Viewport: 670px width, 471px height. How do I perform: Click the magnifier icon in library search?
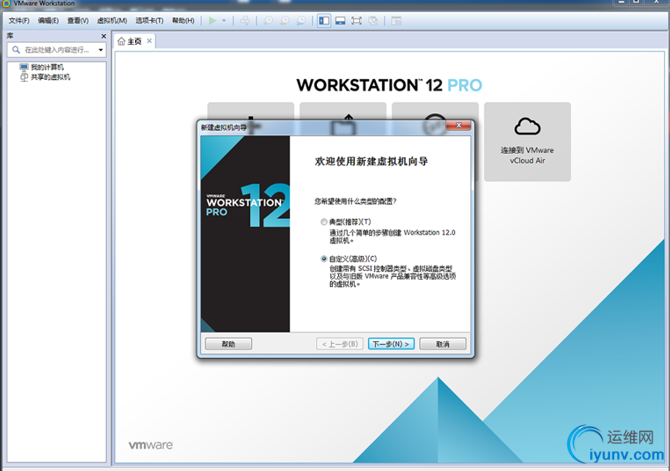(x=16, y=50)
